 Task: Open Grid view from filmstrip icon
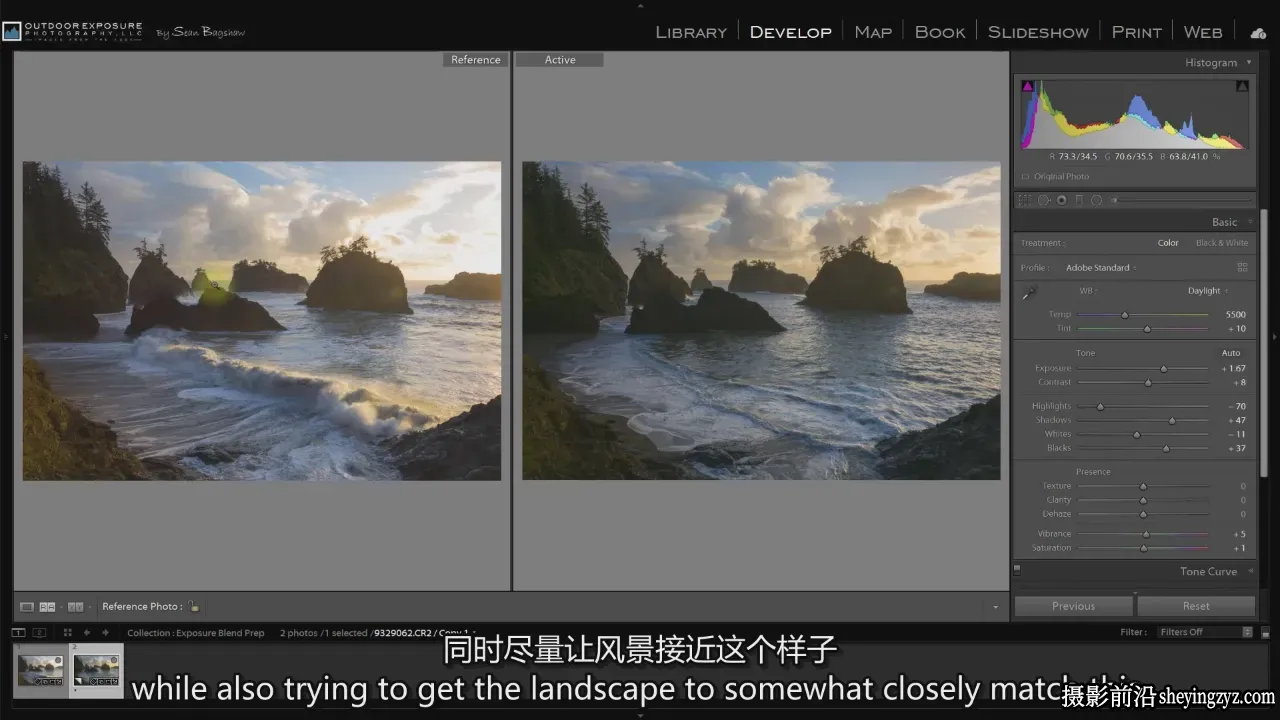click(68, 632)
